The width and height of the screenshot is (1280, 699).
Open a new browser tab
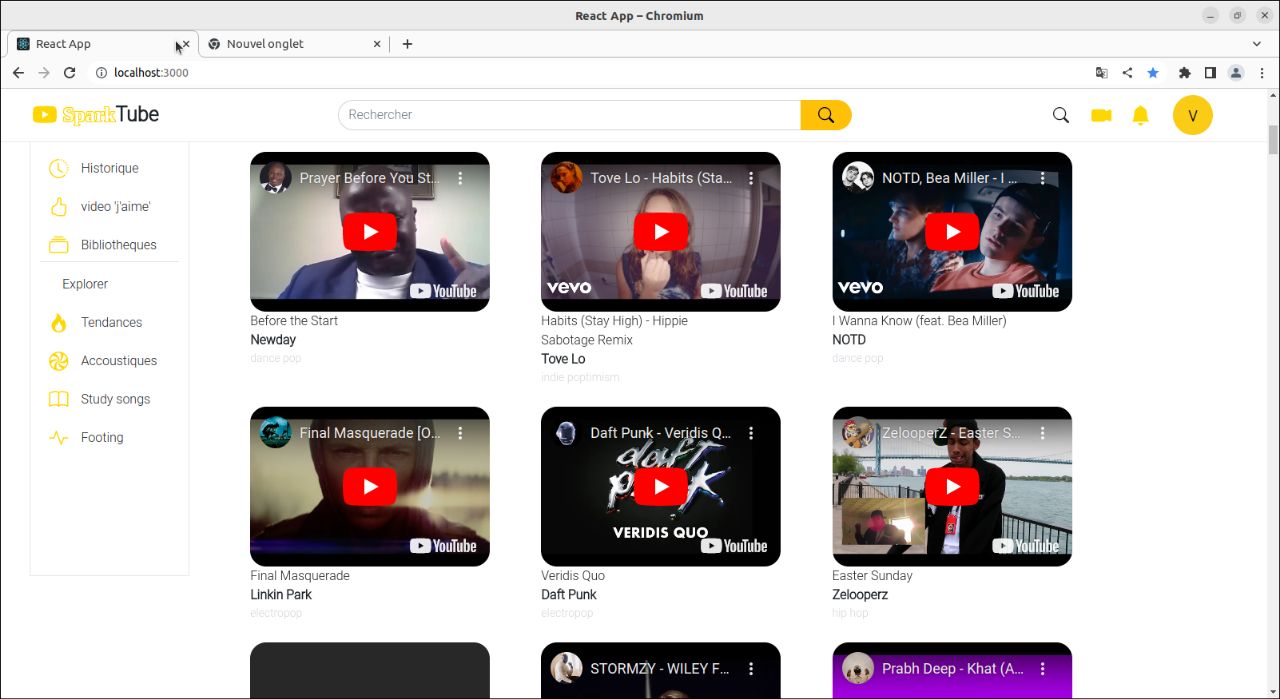[407, 44]
